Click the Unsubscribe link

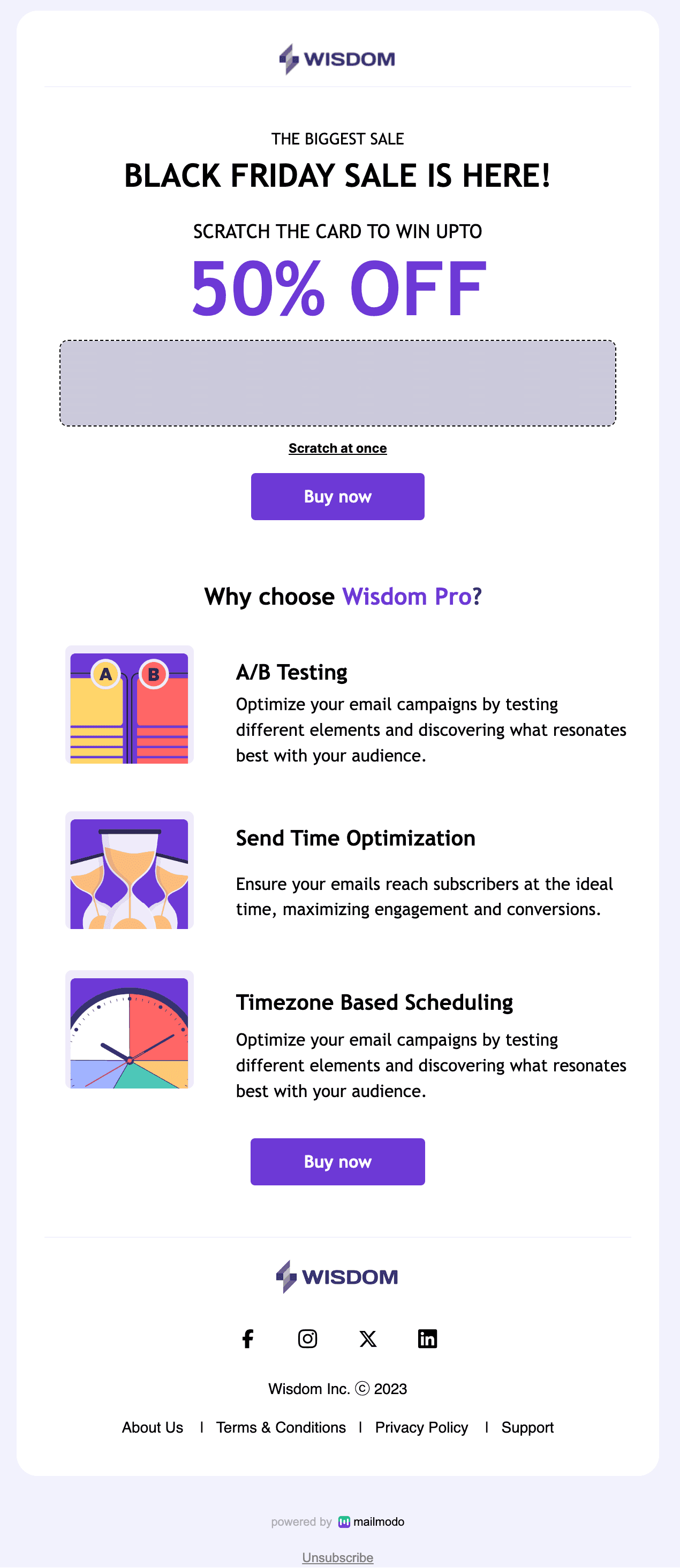(x=337, y=1557)
